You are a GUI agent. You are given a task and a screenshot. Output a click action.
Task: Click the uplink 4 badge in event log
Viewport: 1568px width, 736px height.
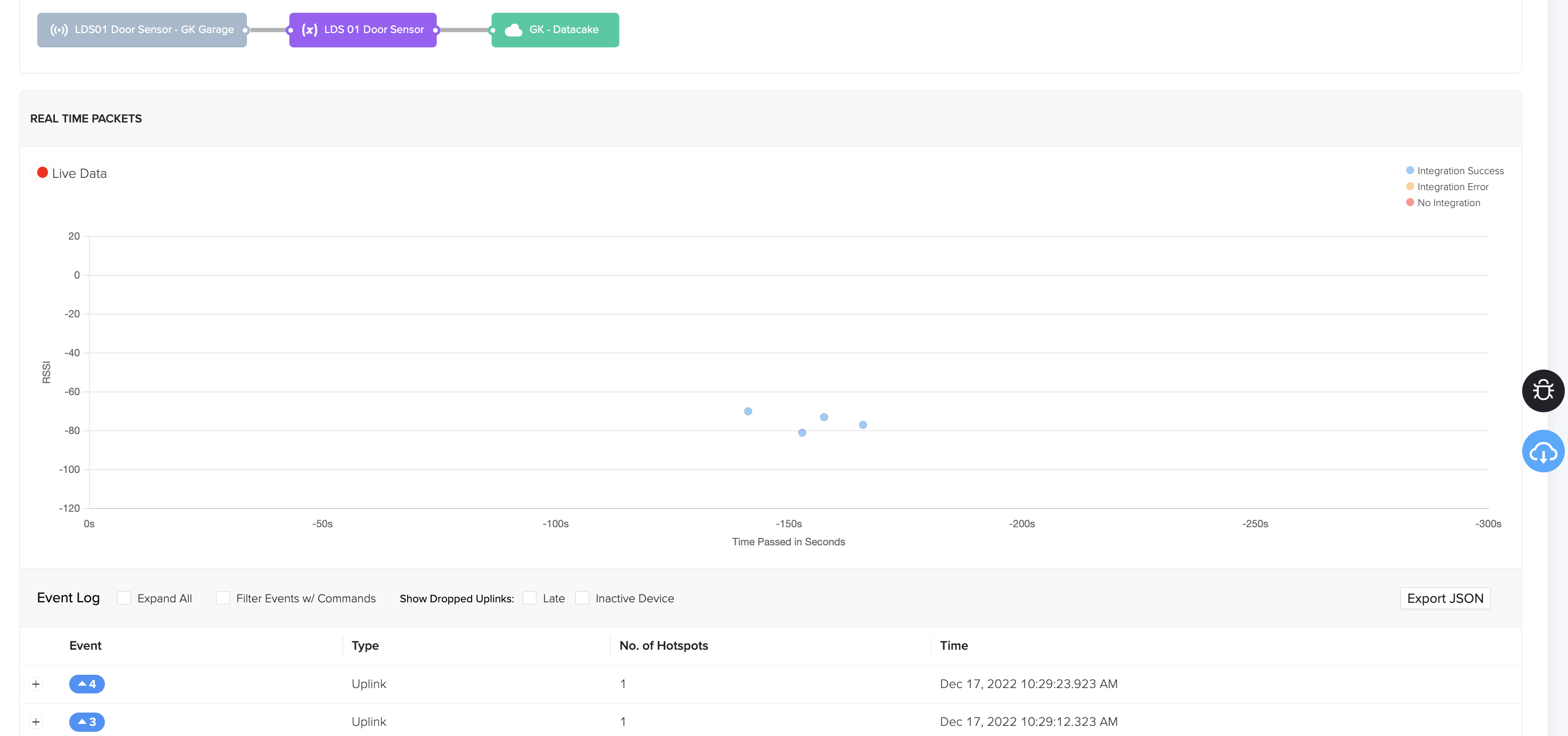click(x=86, y=684)
